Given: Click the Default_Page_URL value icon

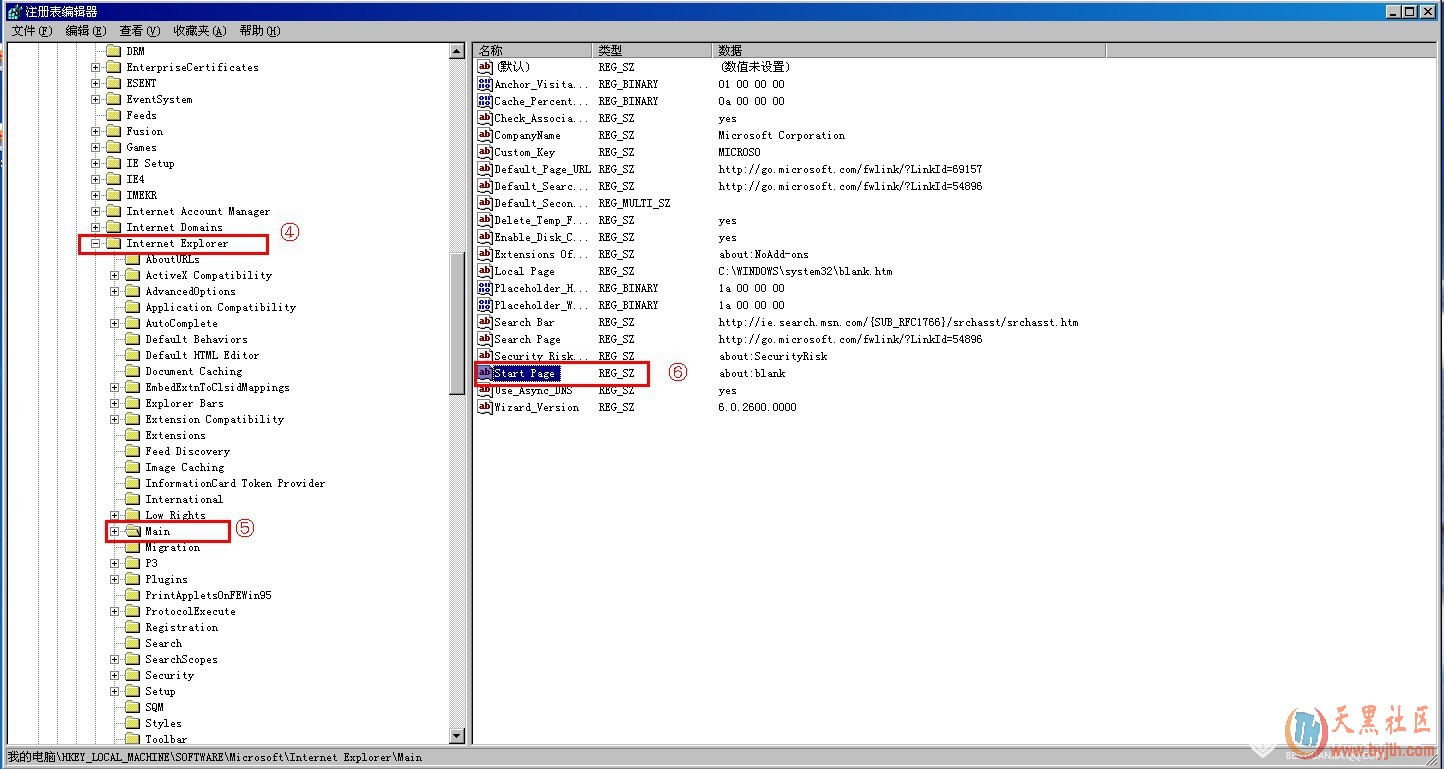Looking at the screenshot, I should 485,169.
